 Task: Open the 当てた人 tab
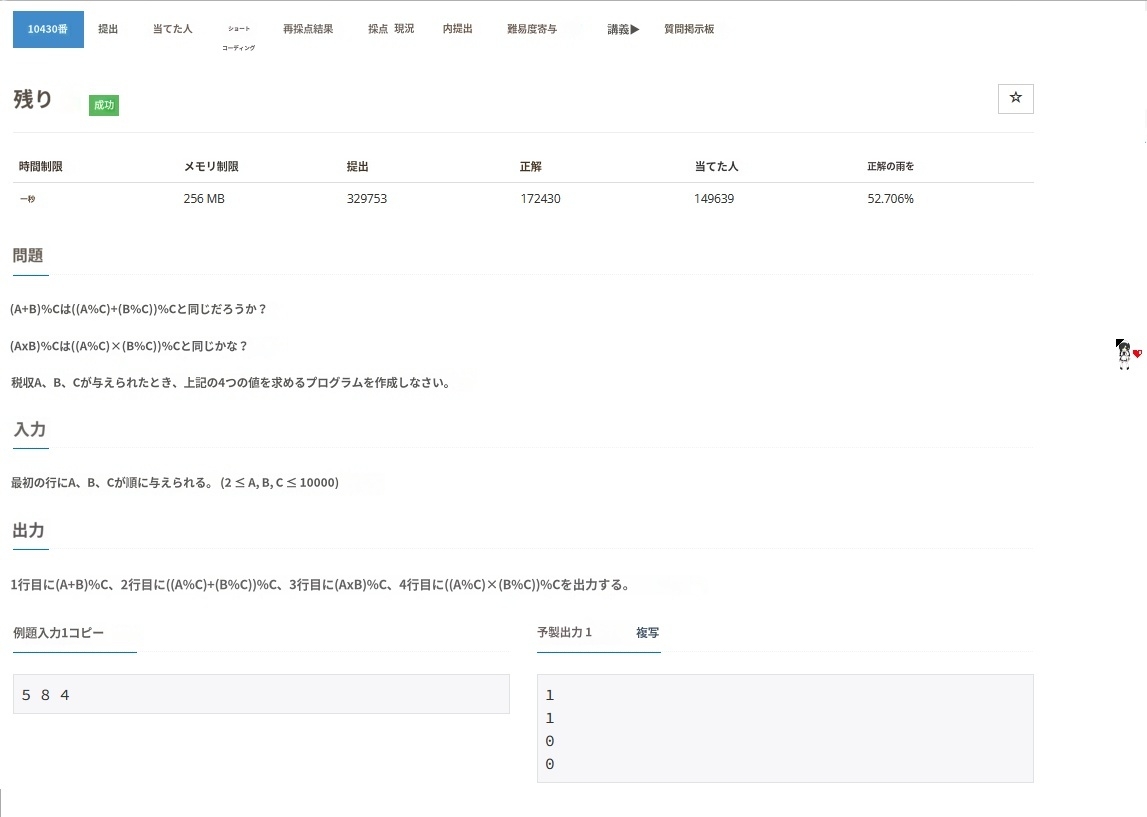(172, 29)
